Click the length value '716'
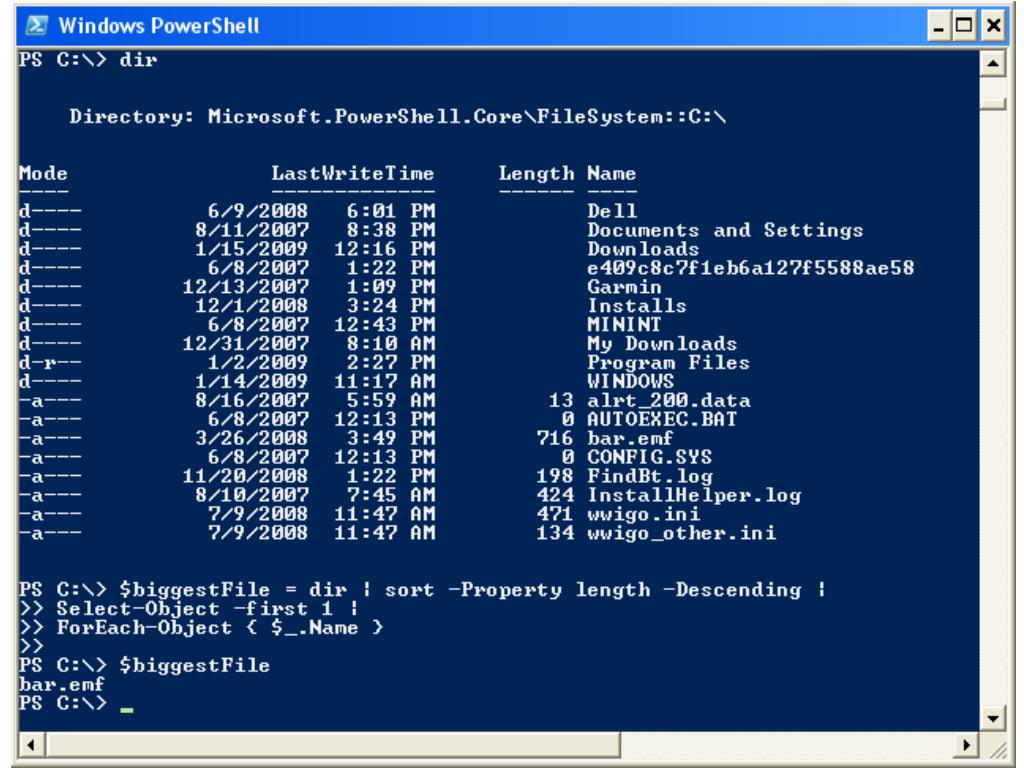This screenshot has height=768, width=1024. [x=555, y=438]
